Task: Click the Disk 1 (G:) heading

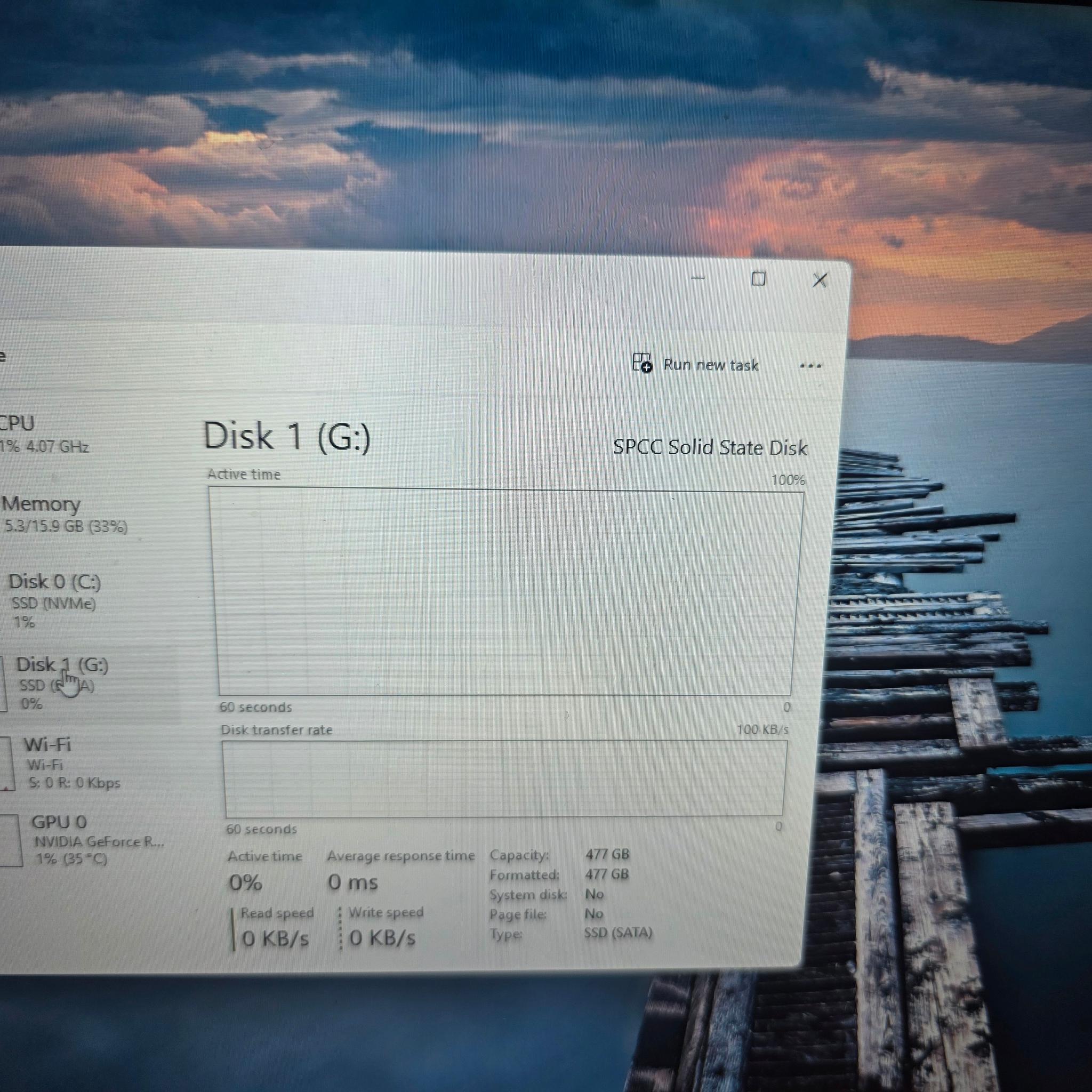Action: click(286, 436)
